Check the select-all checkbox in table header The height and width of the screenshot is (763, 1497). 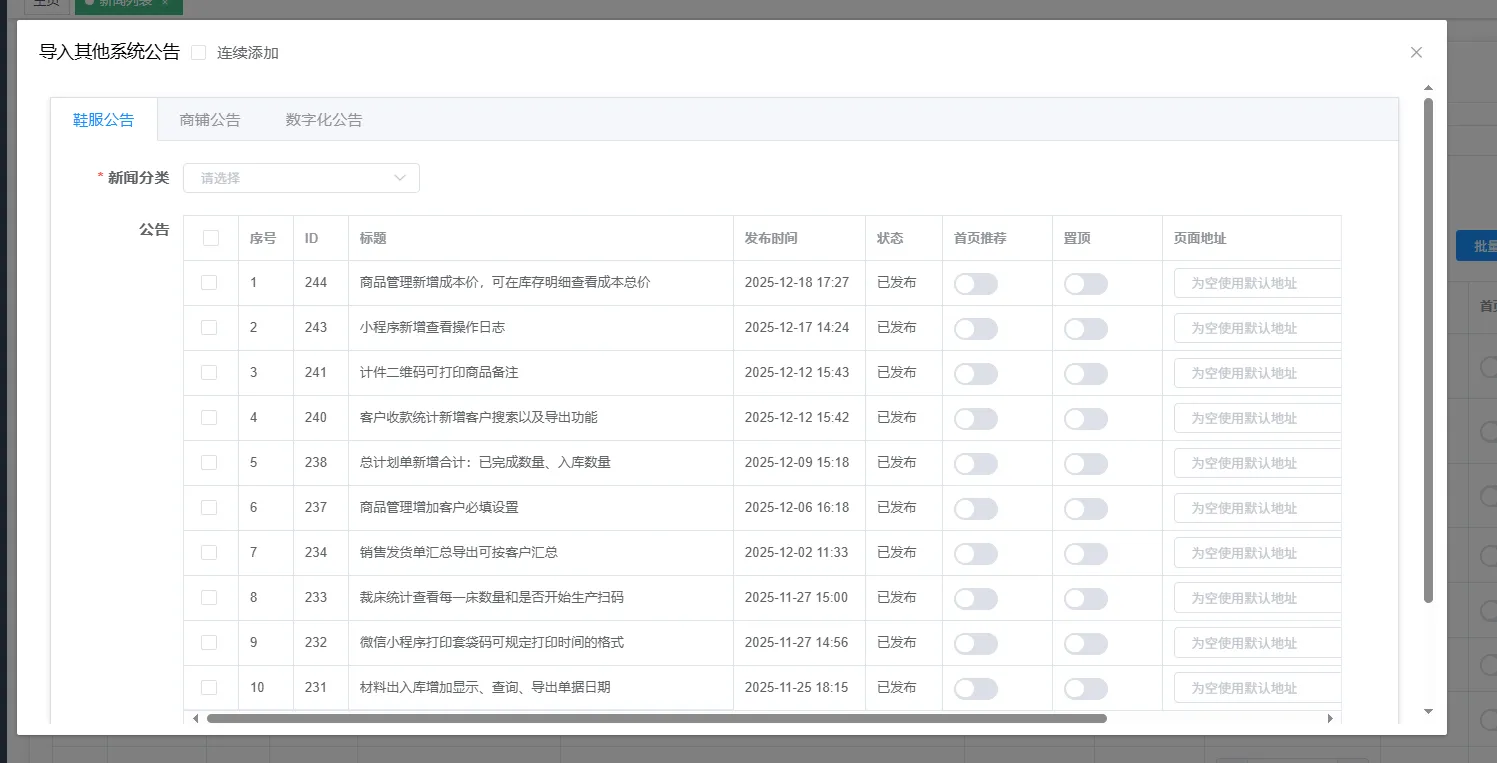tap(211, 238)
